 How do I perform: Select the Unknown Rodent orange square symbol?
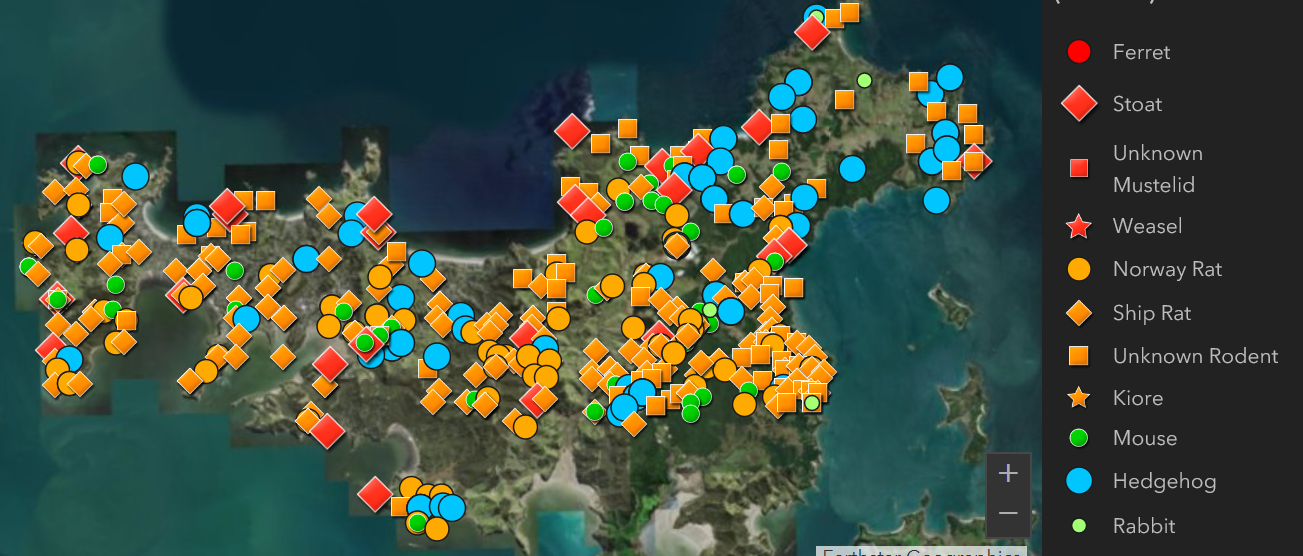tap(1078, 356)
